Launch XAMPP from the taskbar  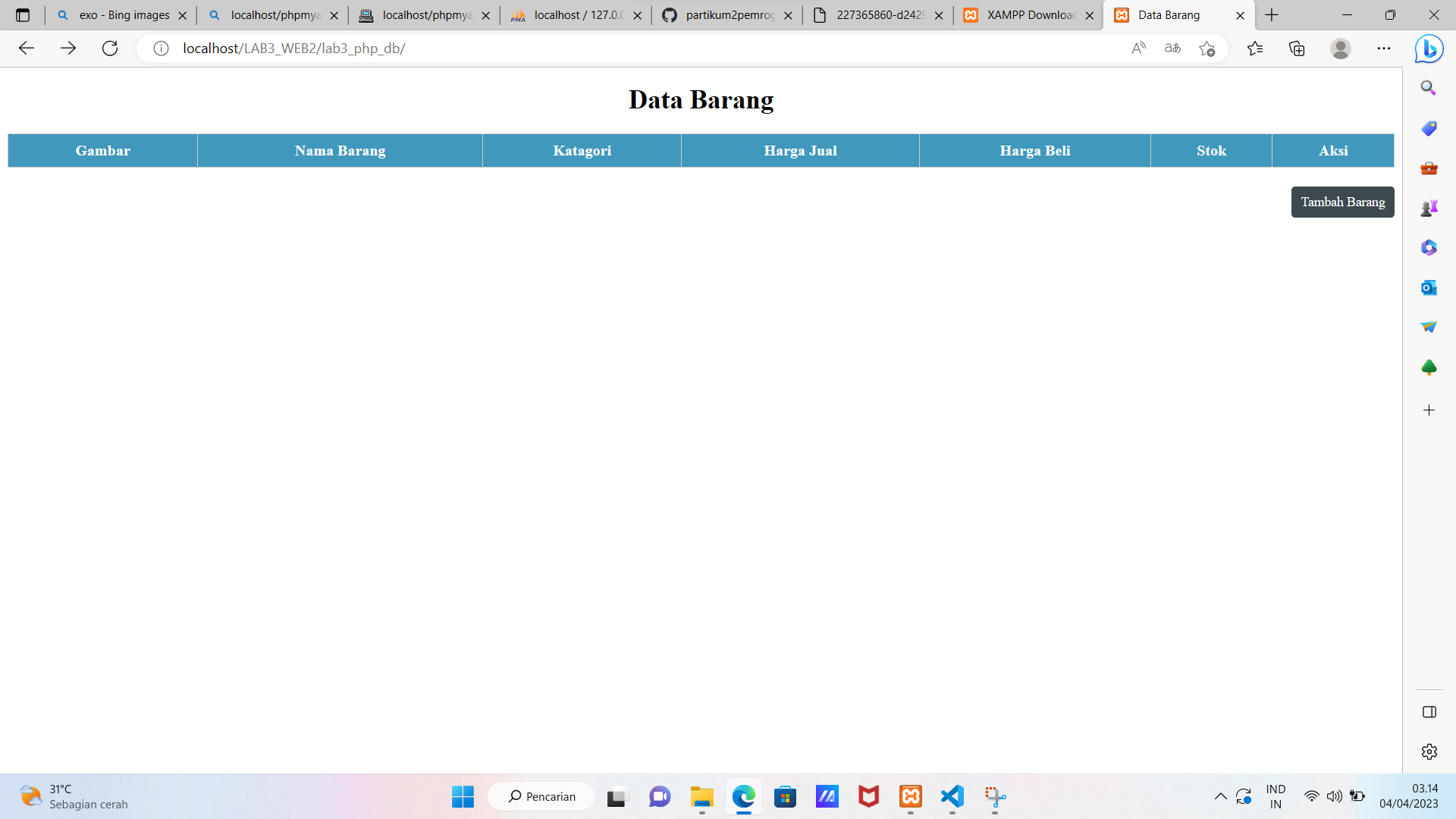coord(910,797)
